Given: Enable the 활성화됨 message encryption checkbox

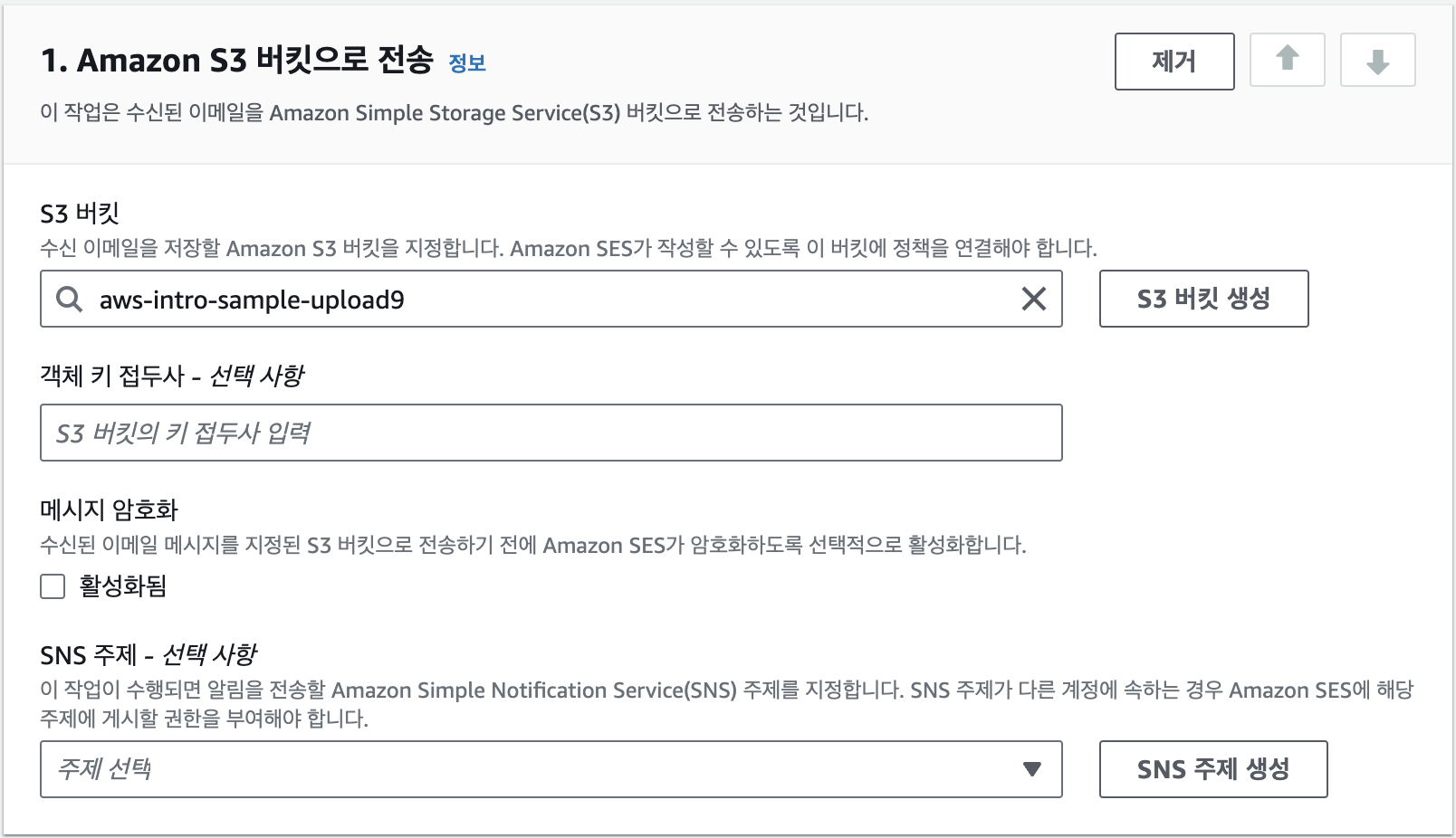Looking at the screenshot, I should 53,586.
